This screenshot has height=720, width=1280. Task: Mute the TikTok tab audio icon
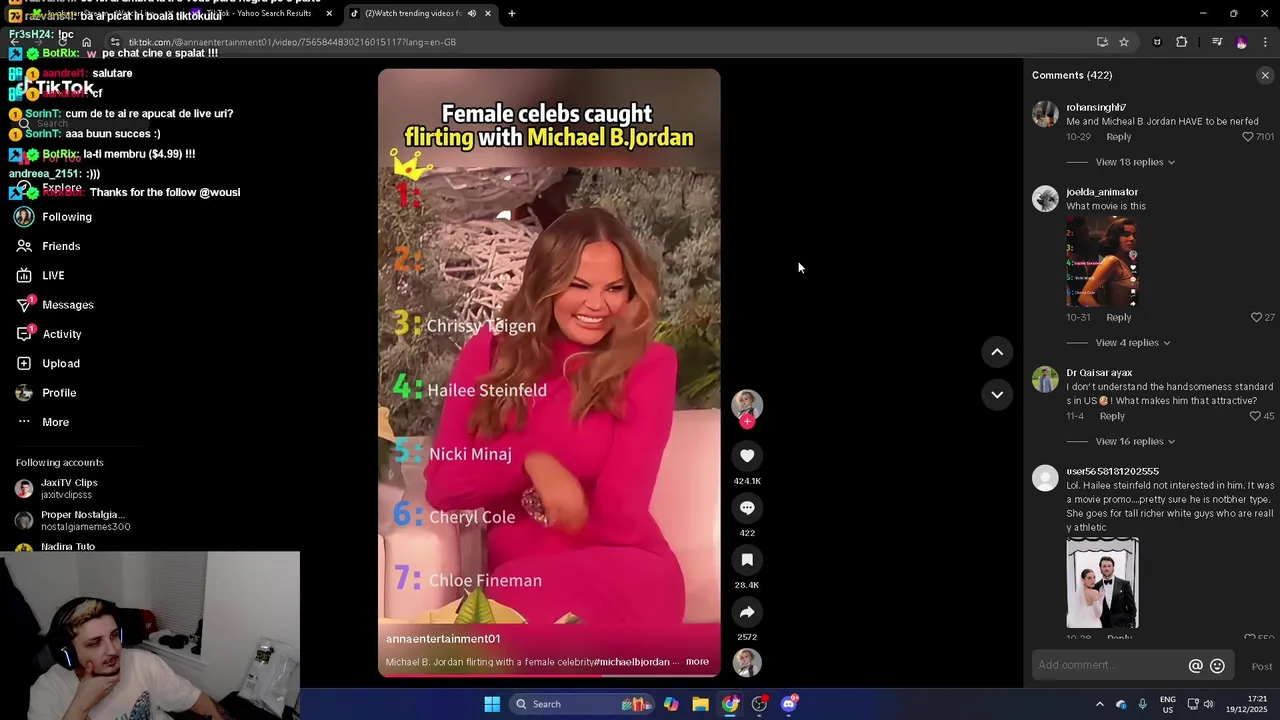tap(471, 13)
